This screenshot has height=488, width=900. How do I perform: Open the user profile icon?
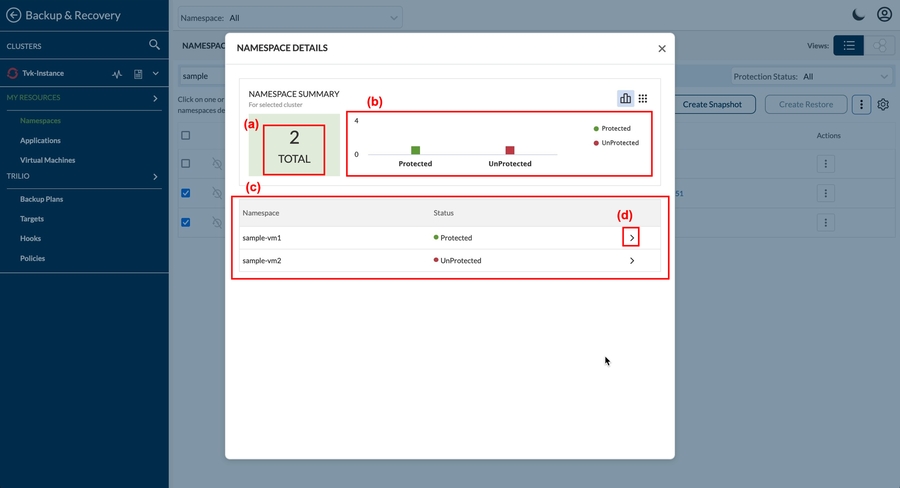pos(884,15)
